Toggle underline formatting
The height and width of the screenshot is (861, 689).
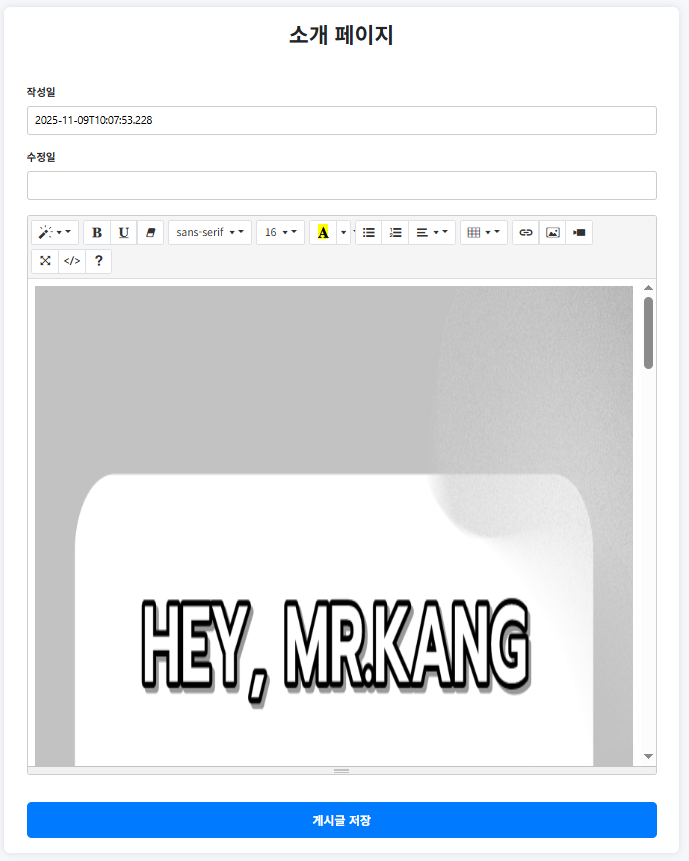(124, 232)
